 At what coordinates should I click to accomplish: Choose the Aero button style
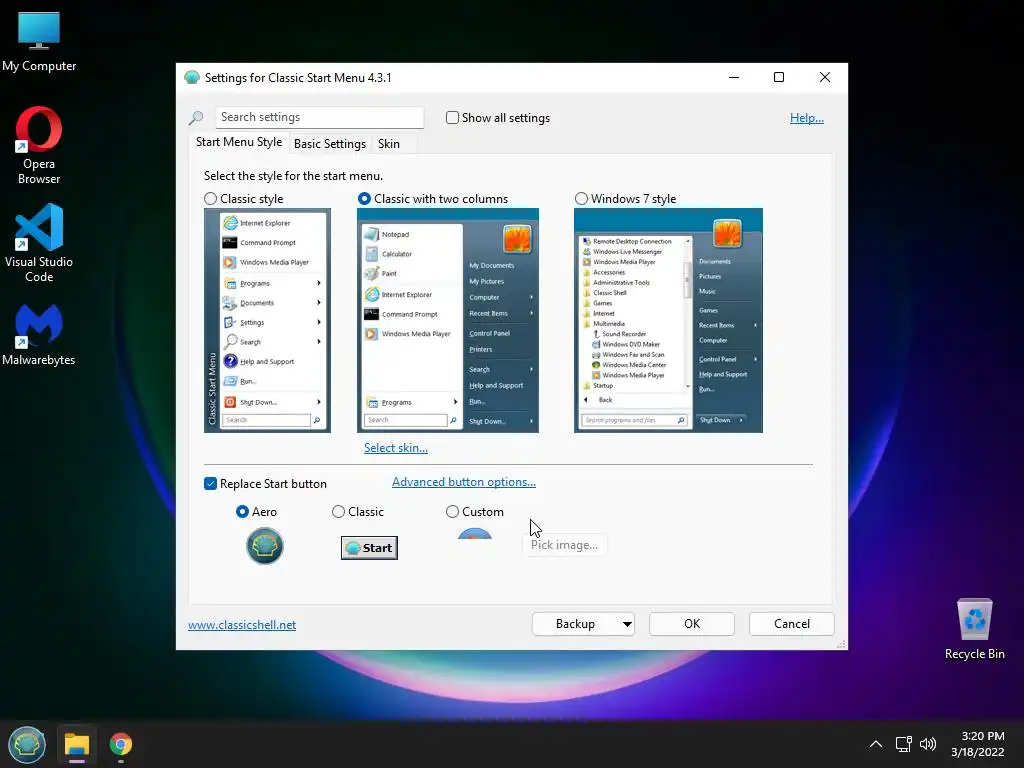pos(242,512)
